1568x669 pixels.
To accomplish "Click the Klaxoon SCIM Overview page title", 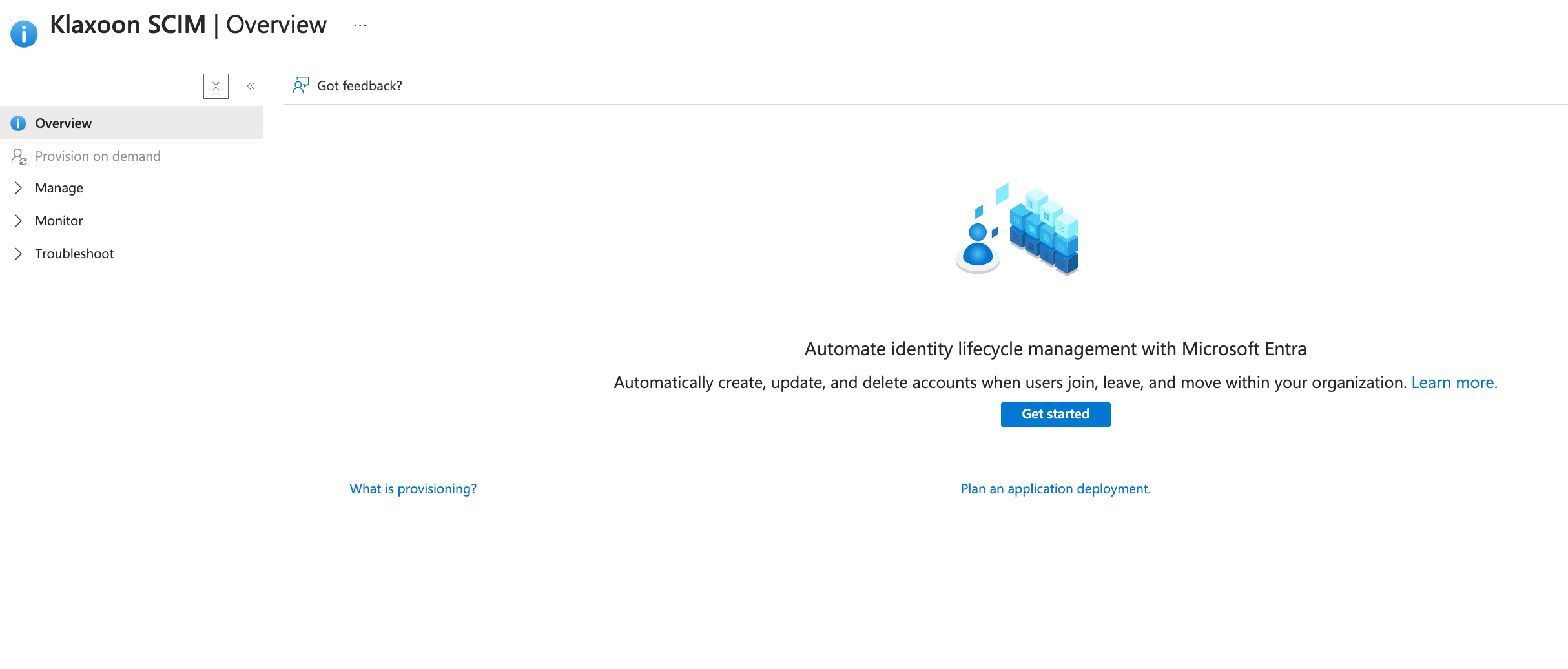I will [x=188, y=25].
